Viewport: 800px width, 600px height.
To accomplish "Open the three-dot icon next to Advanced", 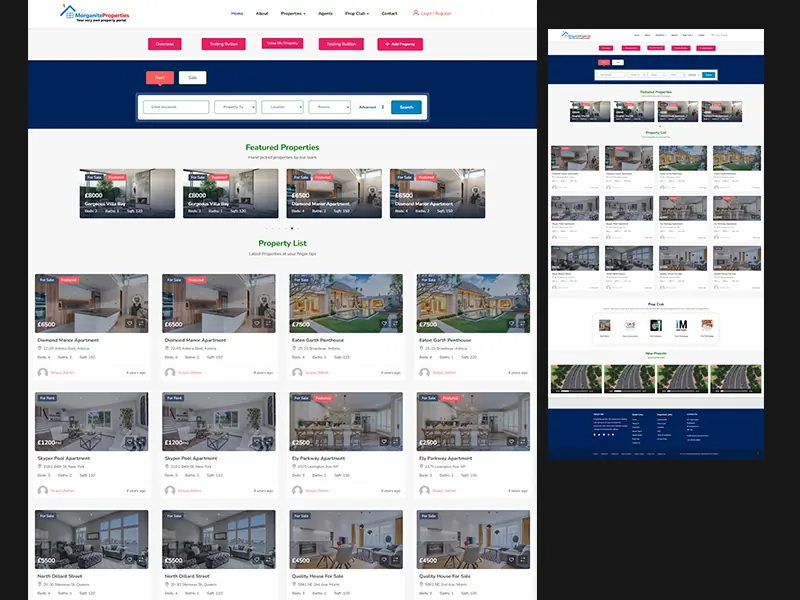I will click(x=383, y=107).
